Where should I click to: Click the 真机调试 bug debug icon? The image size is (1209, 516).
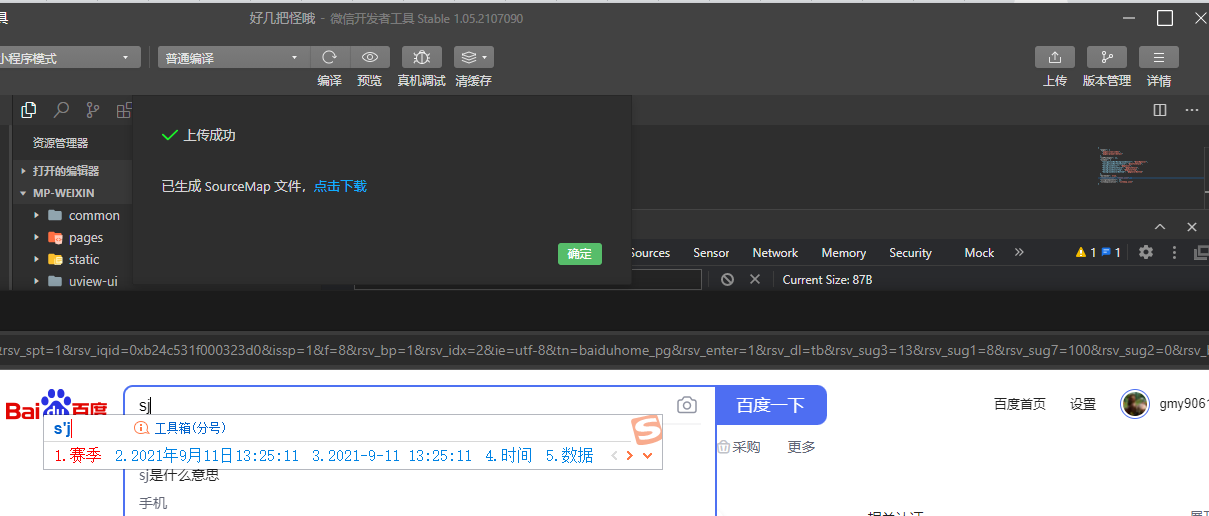422,57
